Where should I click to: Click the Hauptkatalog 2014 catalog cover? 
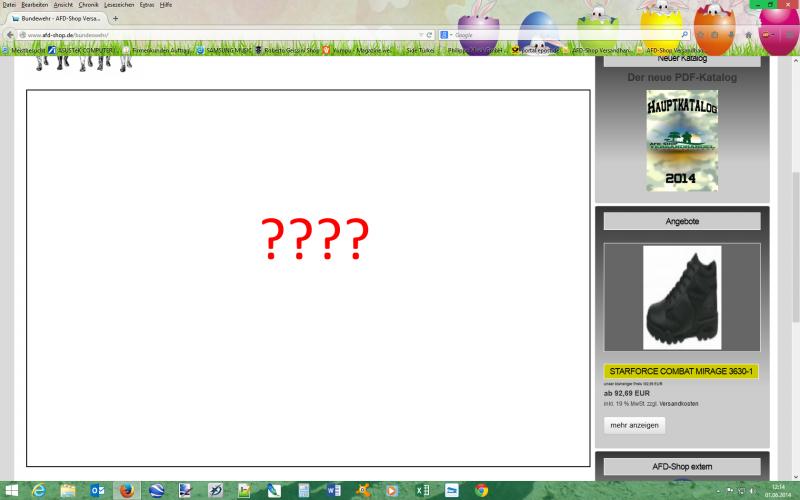(x=681, y=140)
